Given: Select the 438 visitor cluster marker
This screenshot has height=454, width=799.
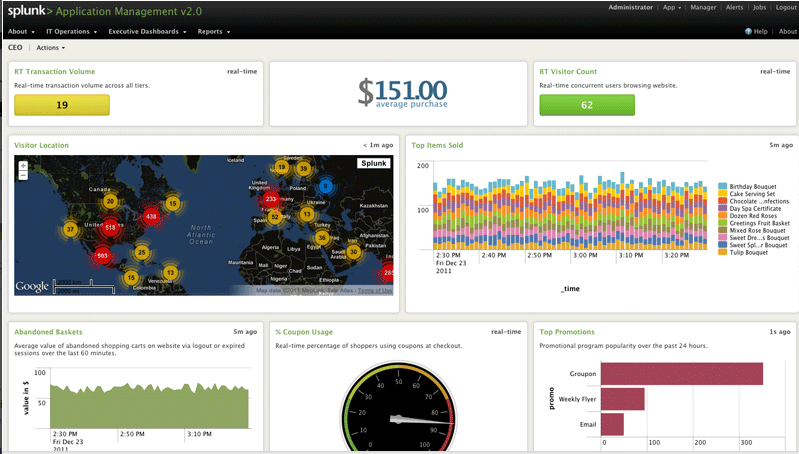Looking at the screenshot, I should [151, 217].
